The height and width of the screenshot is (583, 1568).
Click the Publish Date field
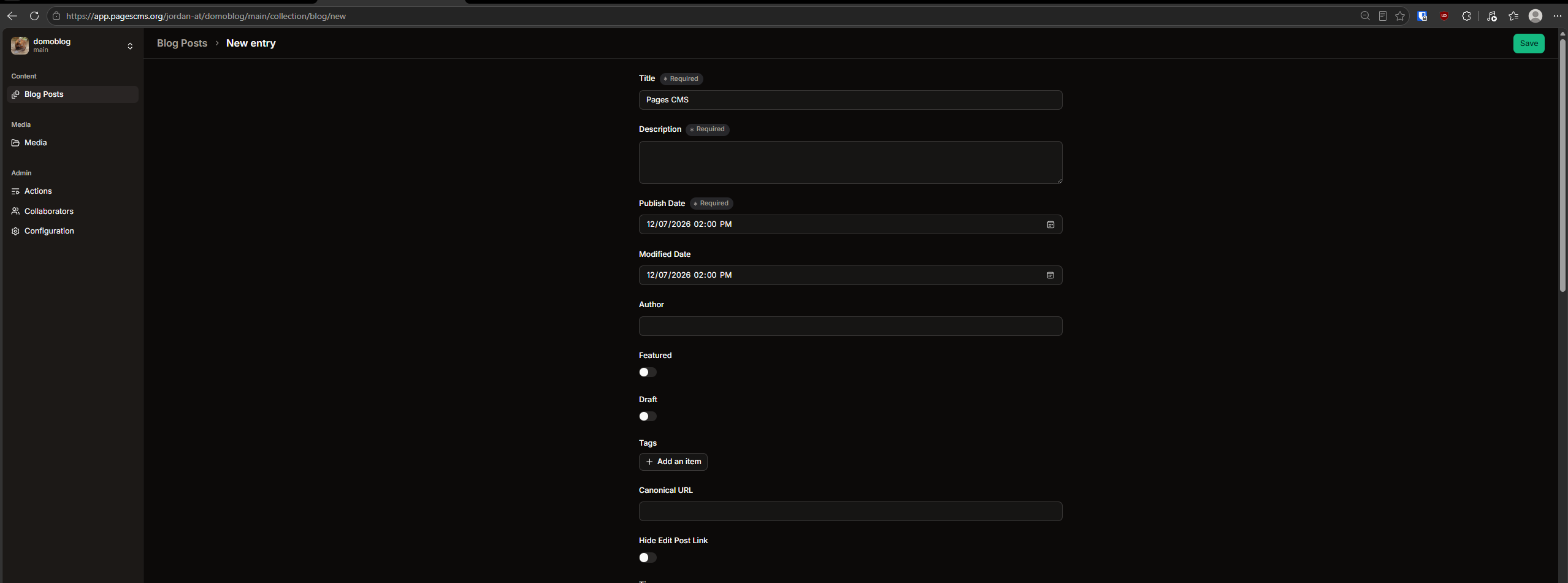coord(851,224)
